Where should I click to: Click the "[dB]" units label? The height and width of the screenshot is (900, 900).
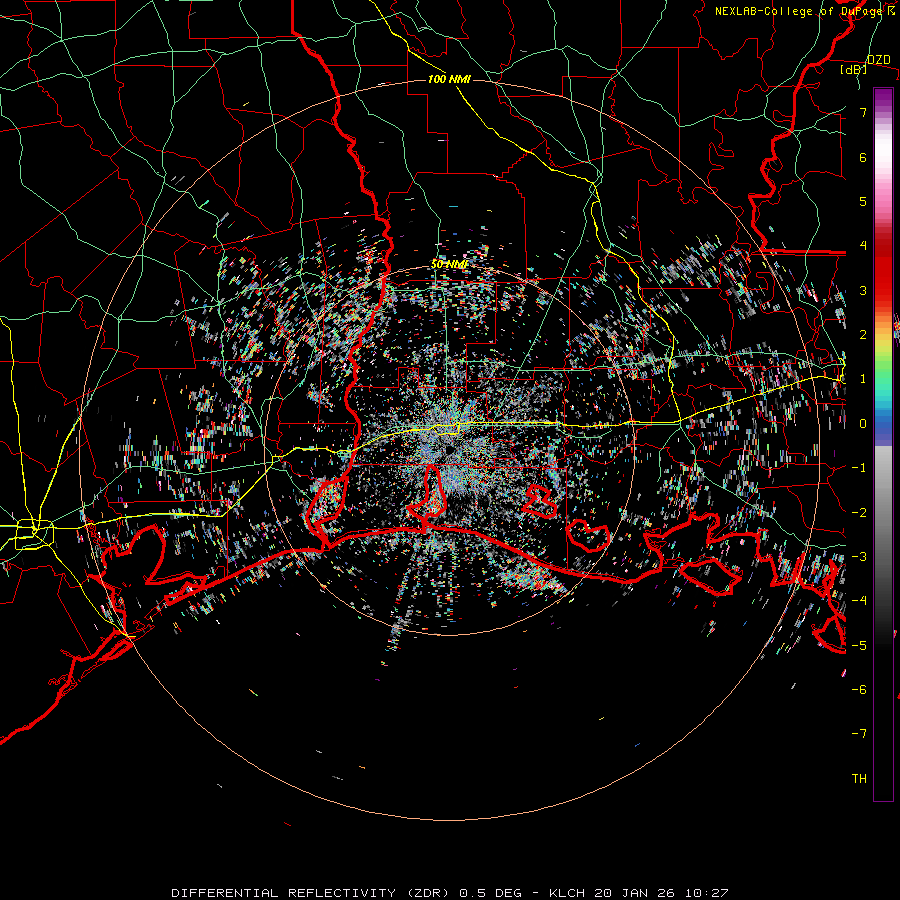(854, 70)
